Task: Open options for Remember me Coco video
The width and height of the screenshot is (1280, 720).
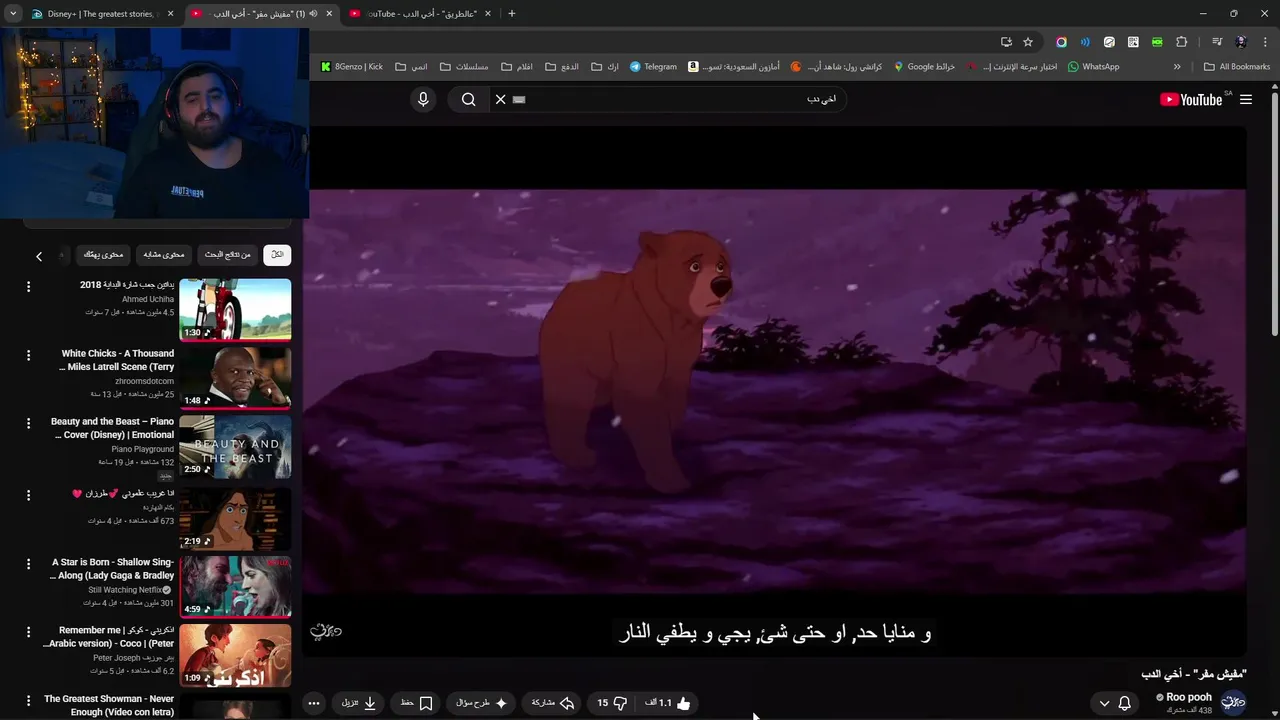Action: tap(28, 632)
